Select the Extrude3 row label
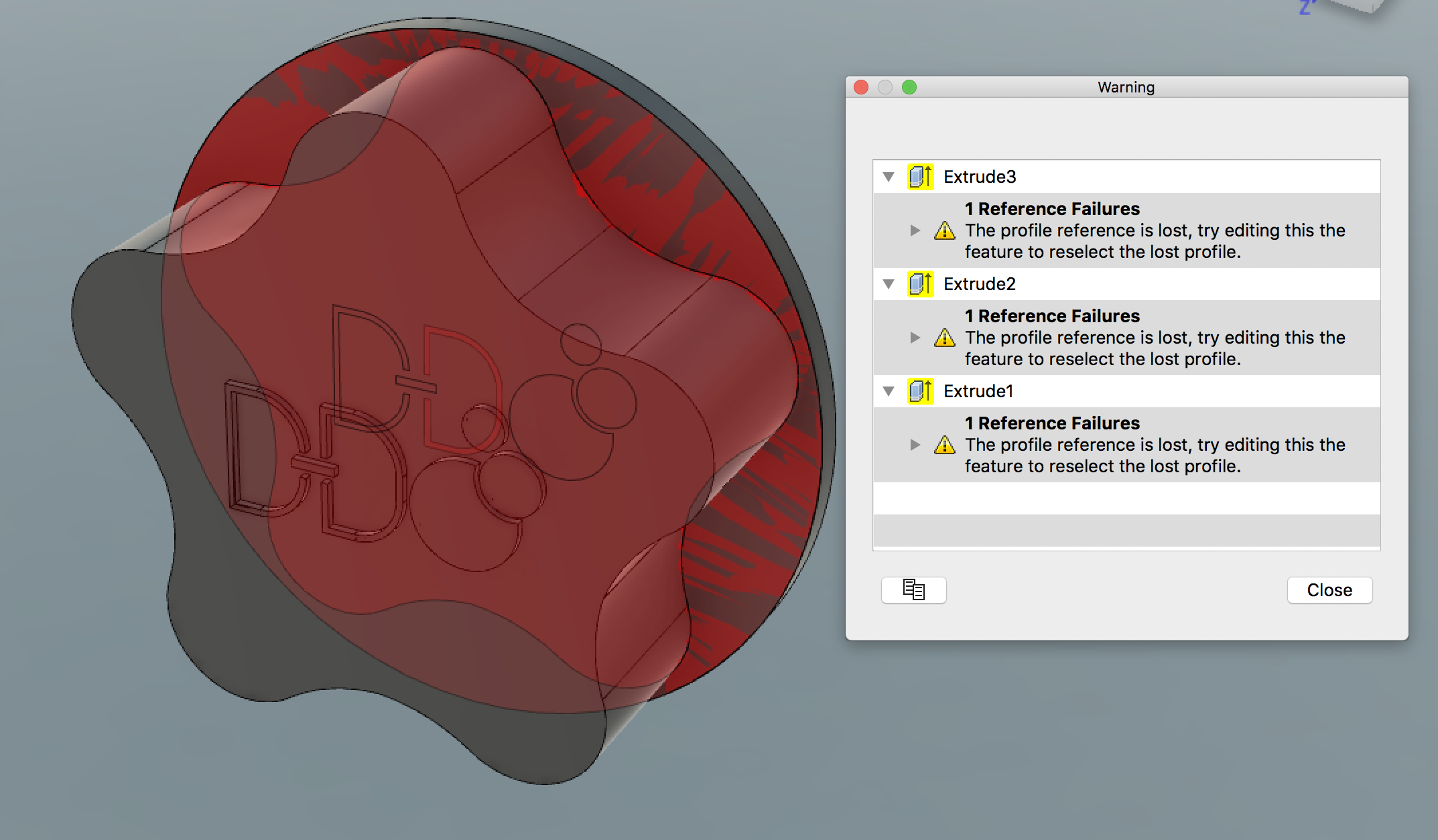 (980, 177)
